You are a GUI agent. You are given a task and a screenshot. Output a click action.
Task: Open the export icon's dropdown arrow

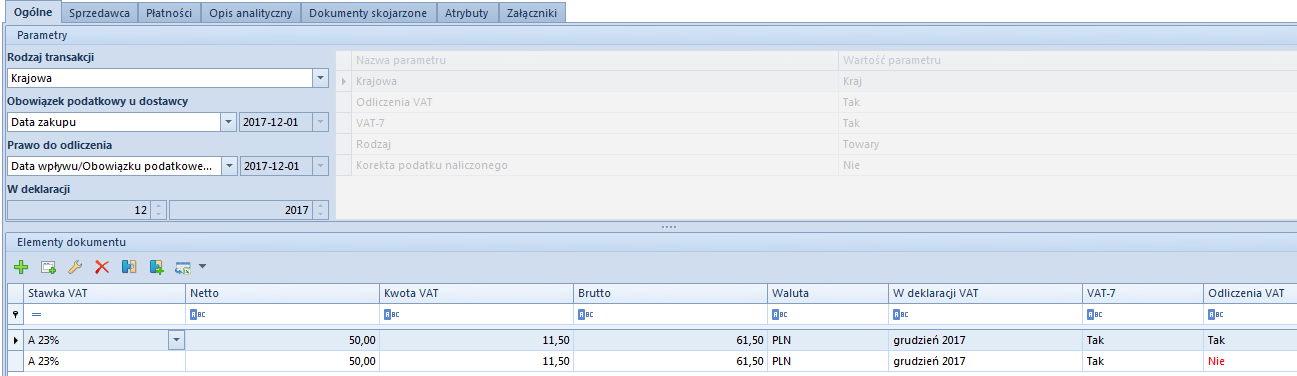tap(202, 267)
